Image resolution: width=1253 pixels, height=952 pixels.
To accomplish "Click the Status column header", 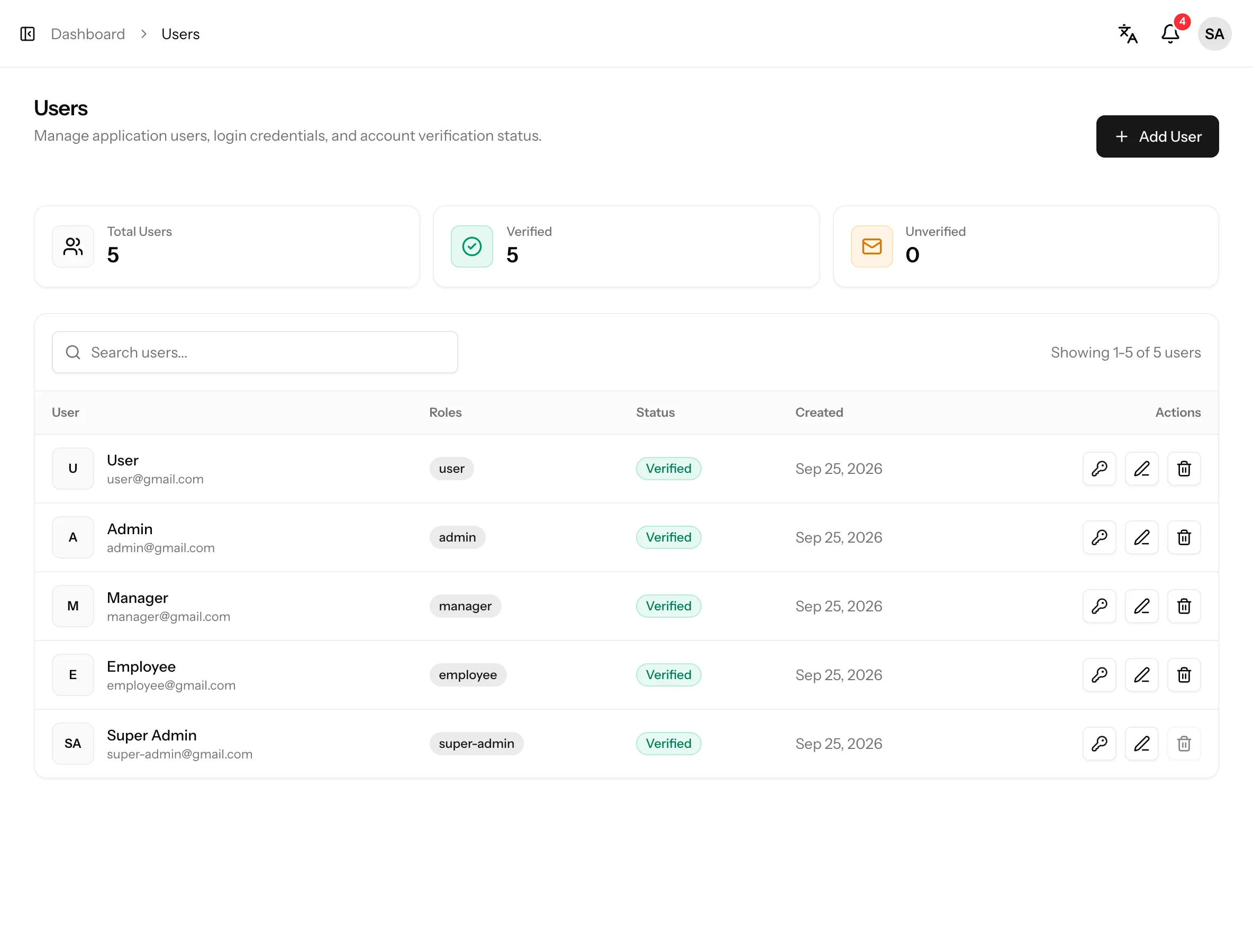I will click(x=655, y=413).
